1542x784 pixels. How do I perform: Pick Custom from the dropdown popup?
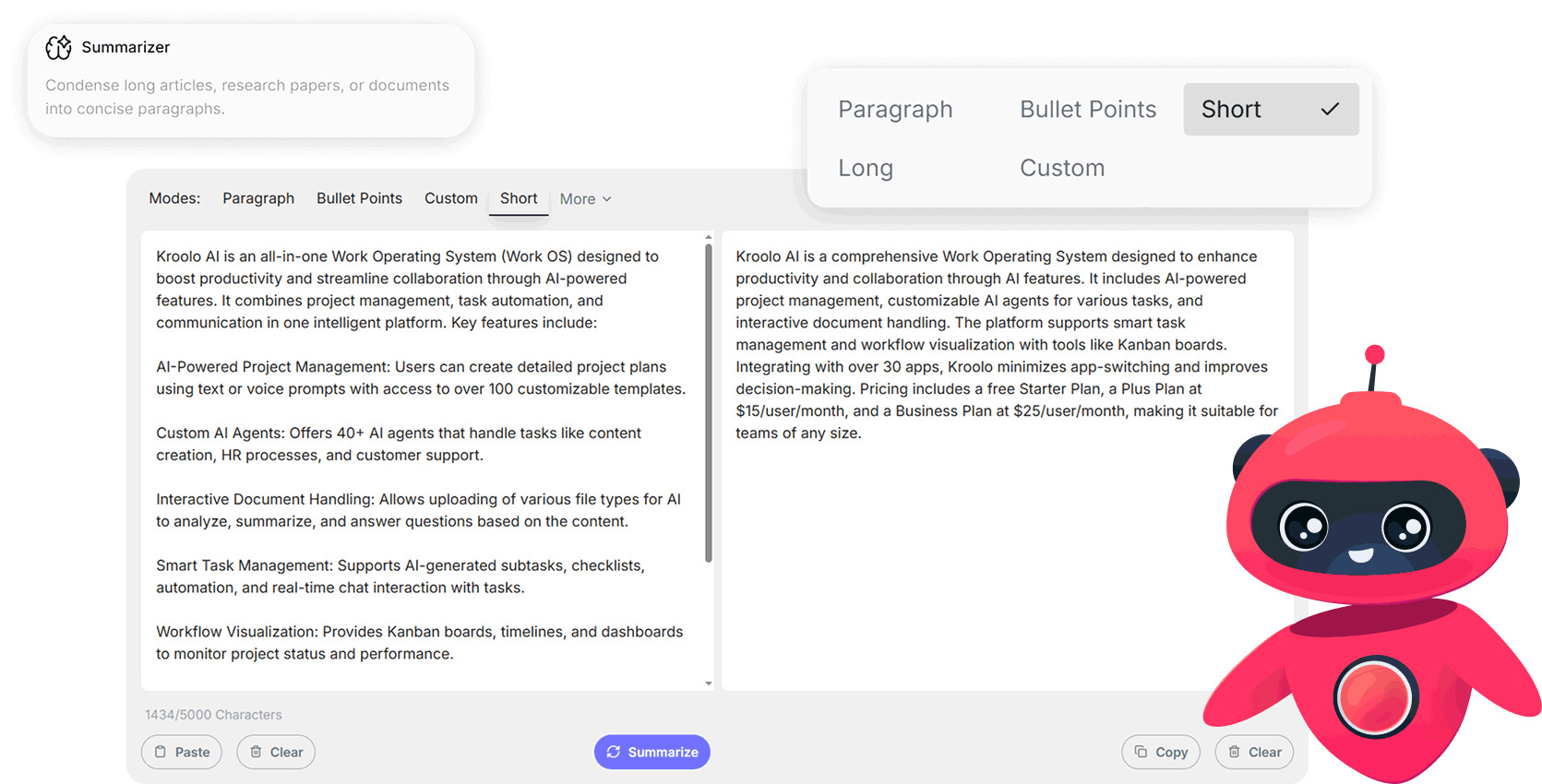[1062, 168]
